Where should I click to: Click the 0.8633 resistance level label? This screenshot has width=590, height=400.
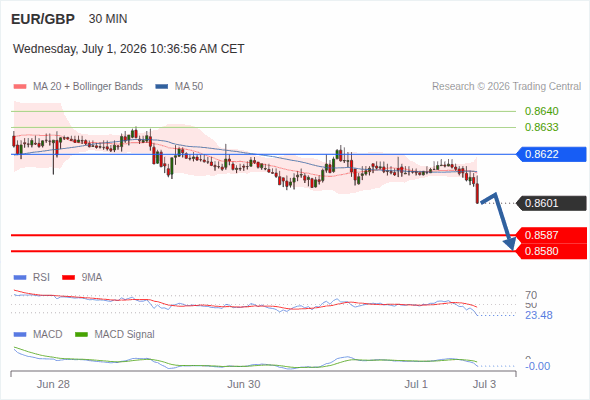[541, 127]
